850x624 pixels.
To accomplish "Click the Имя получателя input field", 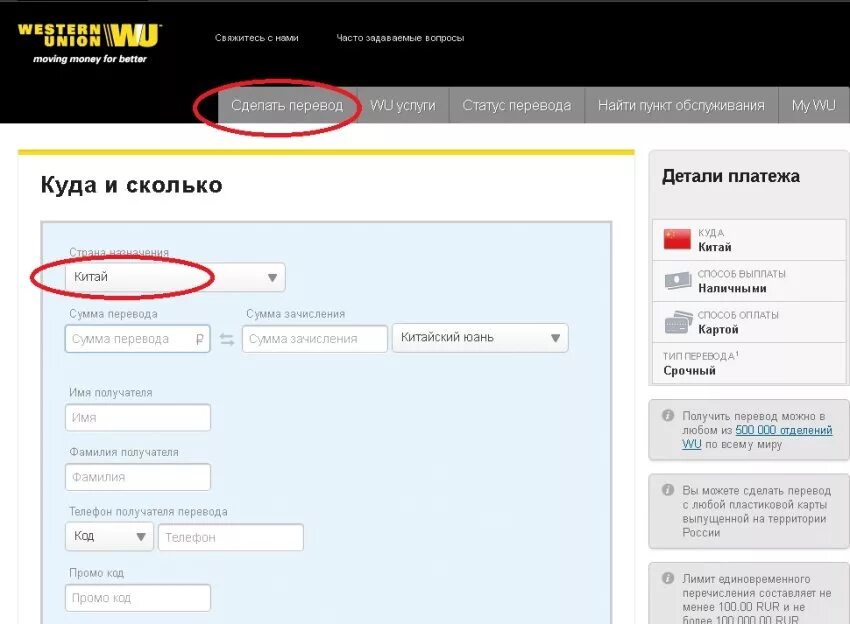I will coord(138,417).
